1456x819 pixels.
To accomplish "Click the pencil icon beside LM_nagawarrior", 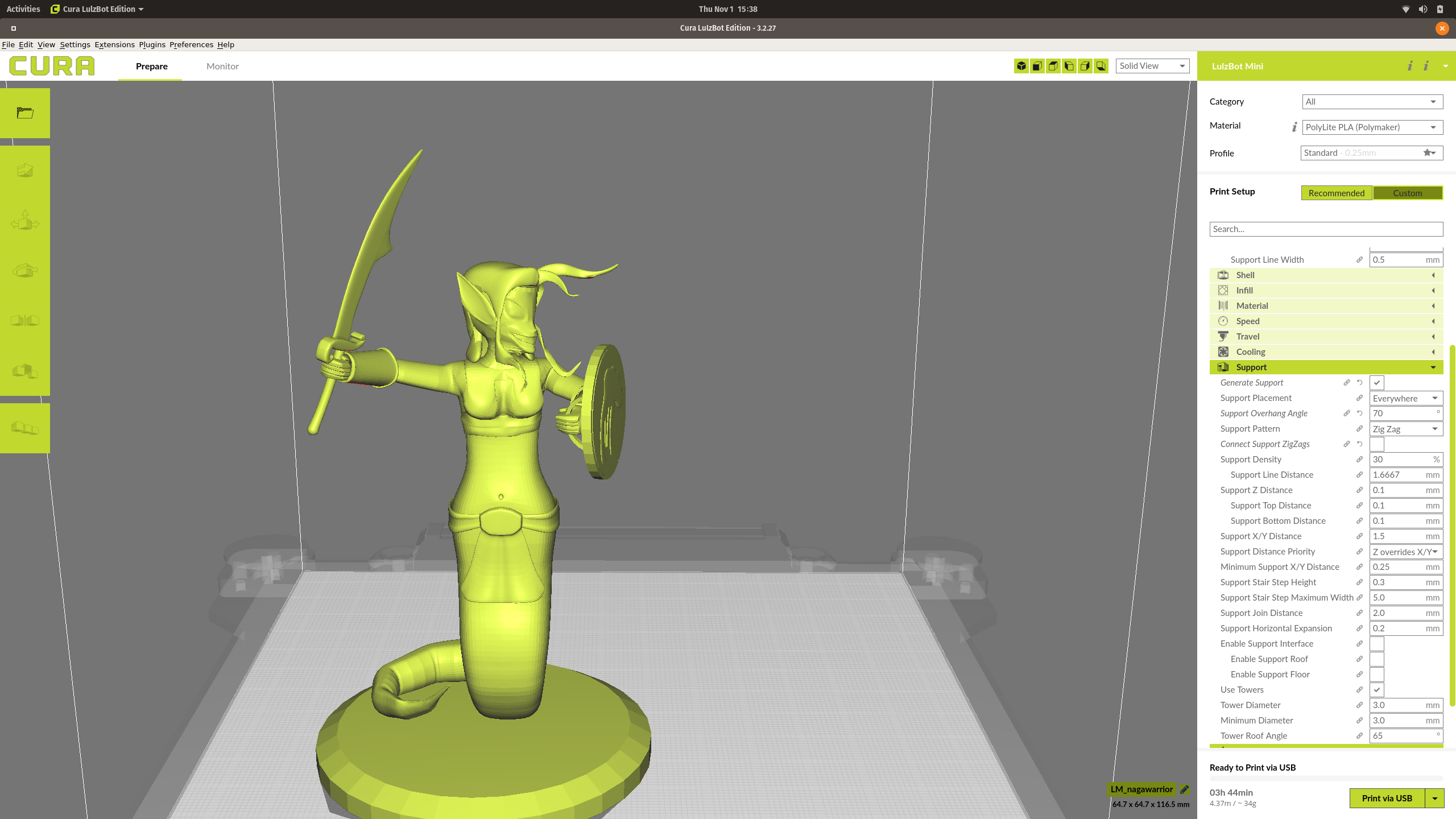I will 1184,789.
